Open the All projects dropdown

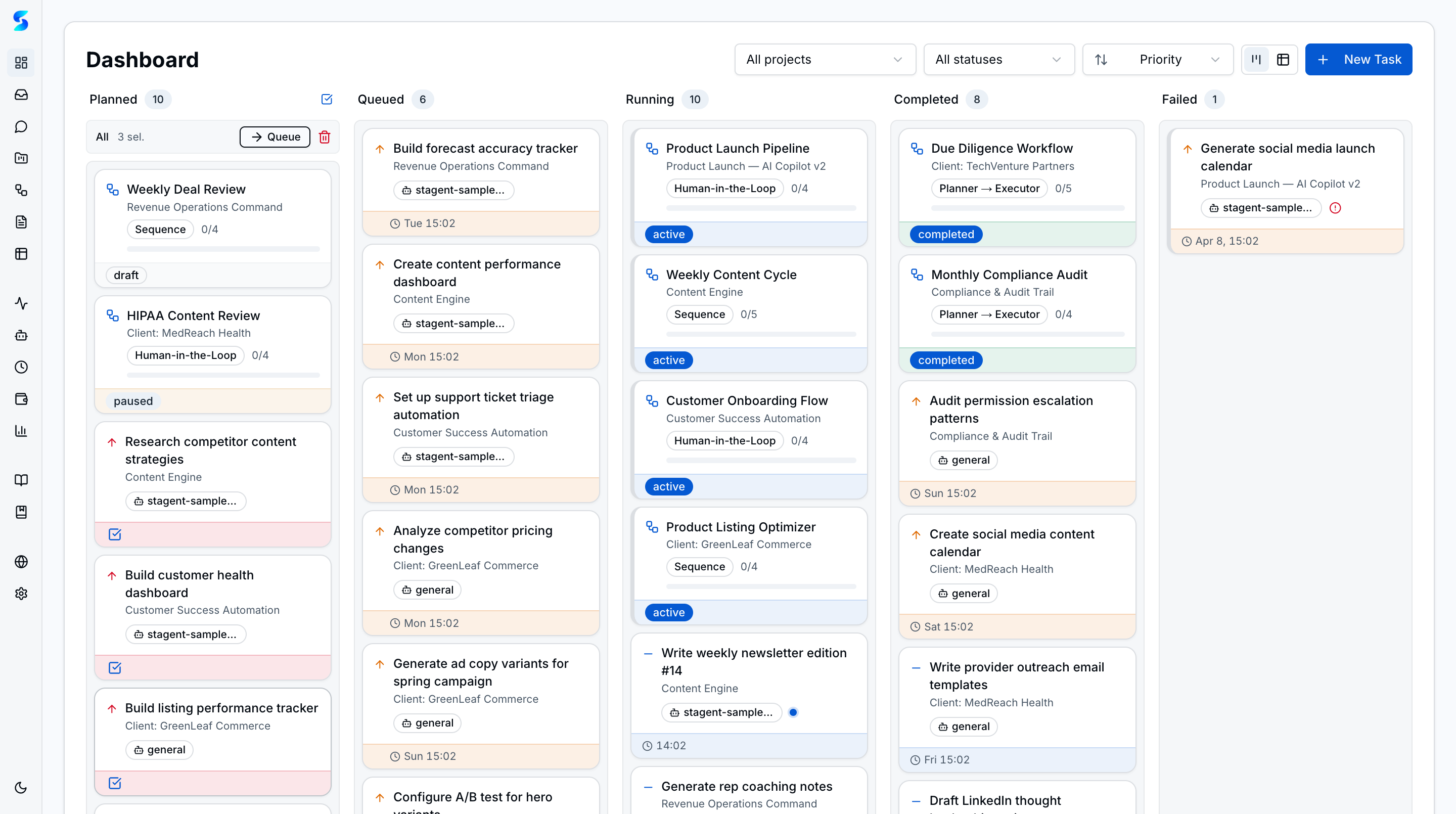pos(825,59)
